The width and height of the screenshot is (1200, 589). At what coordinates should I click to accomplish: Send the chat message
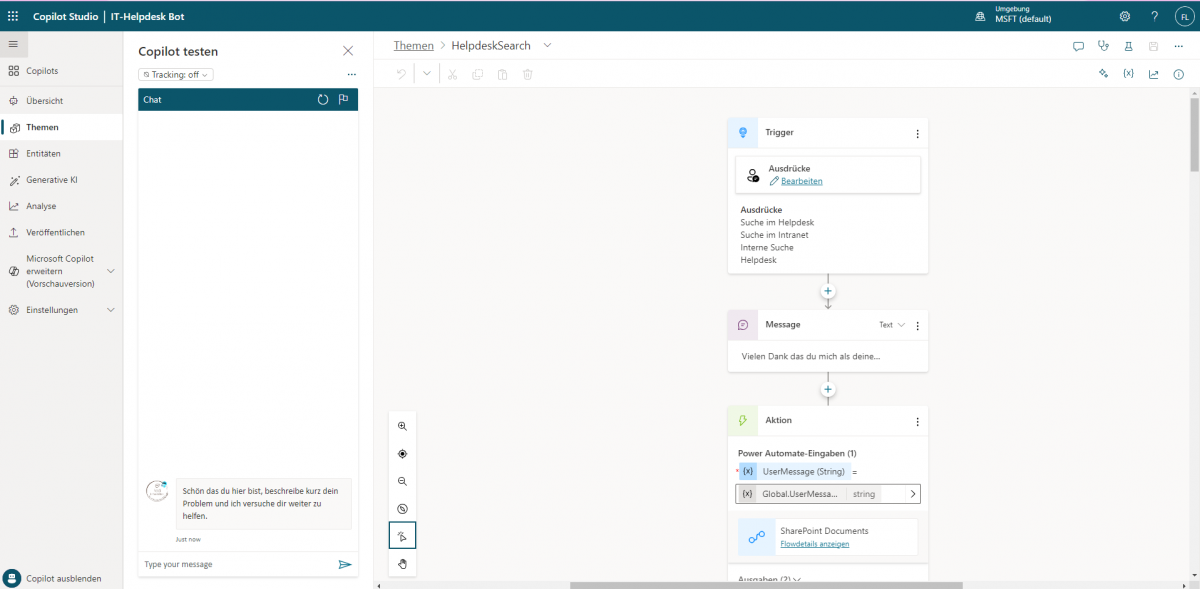click(345, 564)
